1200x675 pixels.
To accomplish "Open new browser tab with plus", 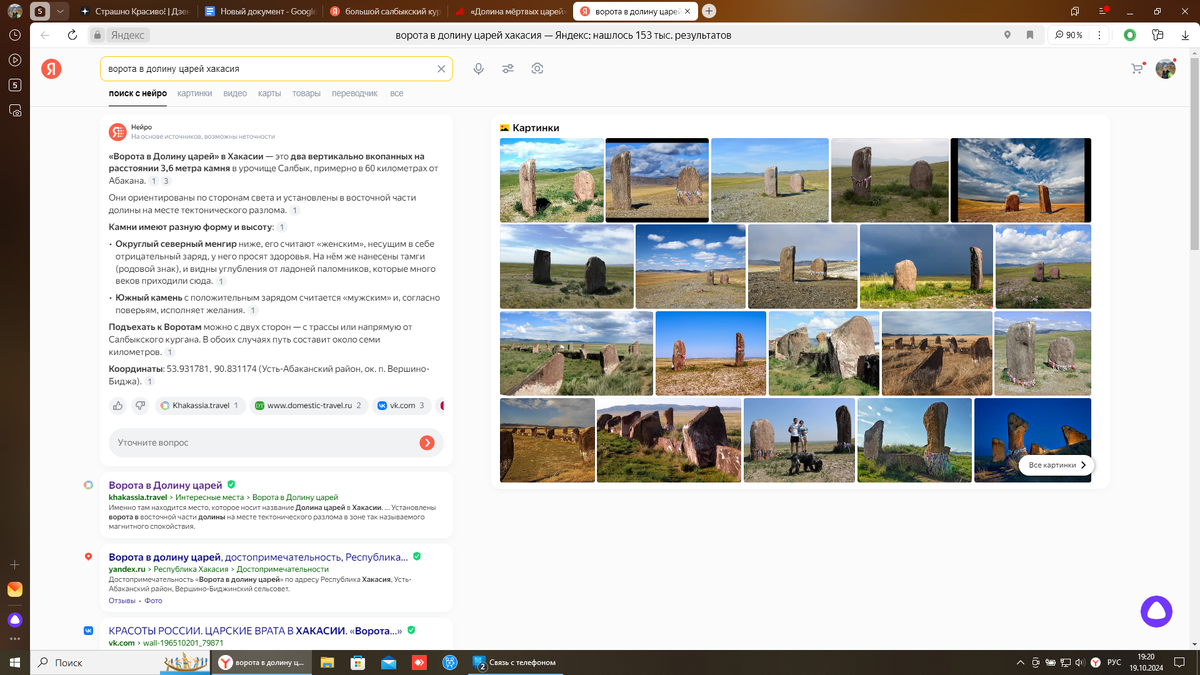I will tap(709, 11).
